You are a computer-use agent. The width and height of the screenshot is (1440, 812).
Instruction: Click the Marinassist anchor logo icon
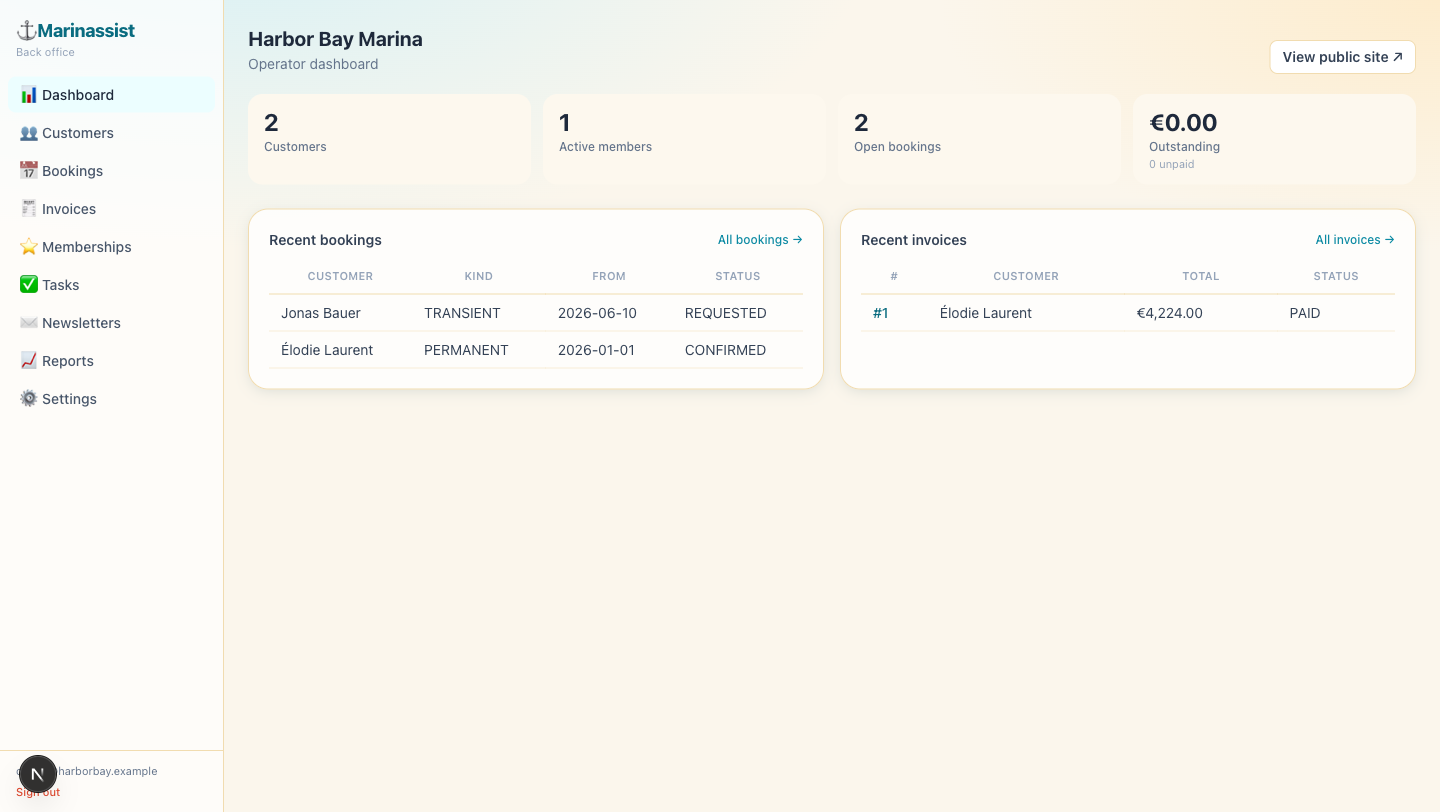[x=26, y=31]
